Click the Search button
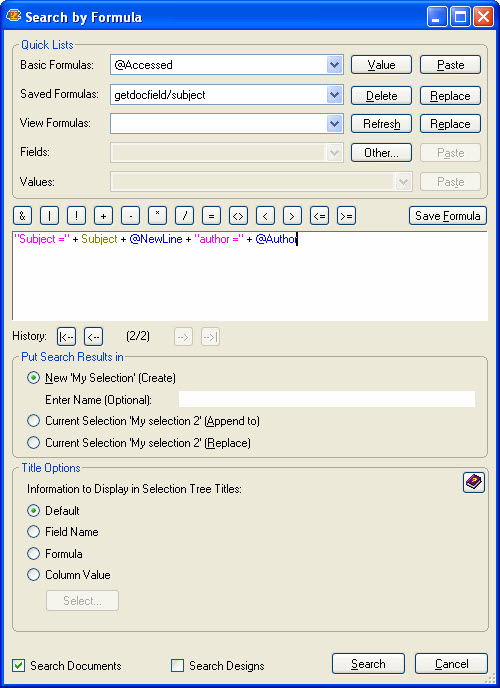The width and height of the screenshot is (500, 688). tap(368, 664)
